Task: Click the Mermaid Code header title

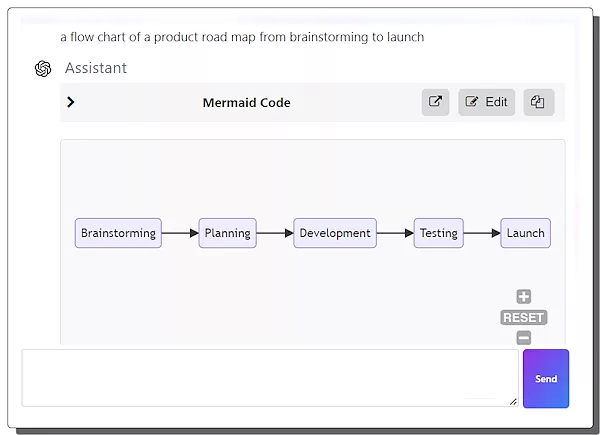Action: [246, 102]
